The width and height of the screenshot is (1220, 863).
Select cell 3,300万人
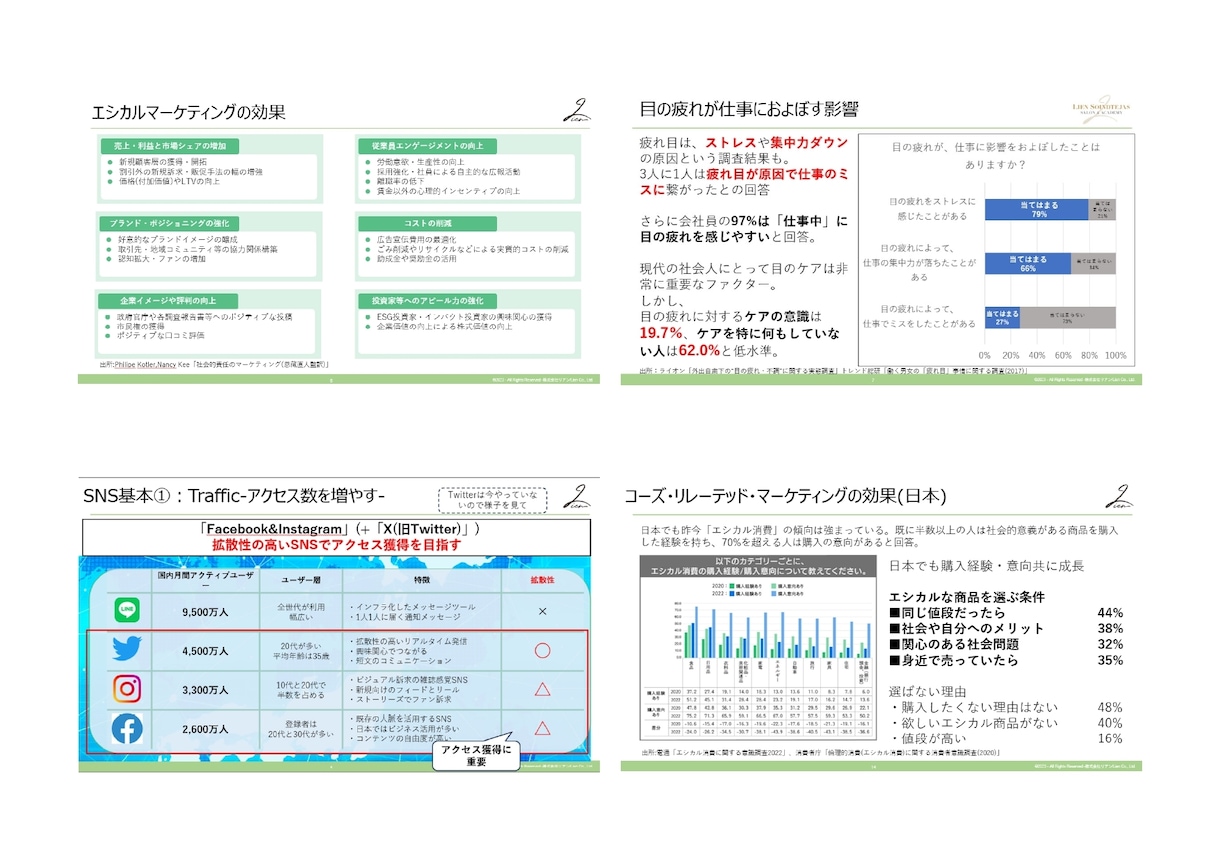point(205,689)
